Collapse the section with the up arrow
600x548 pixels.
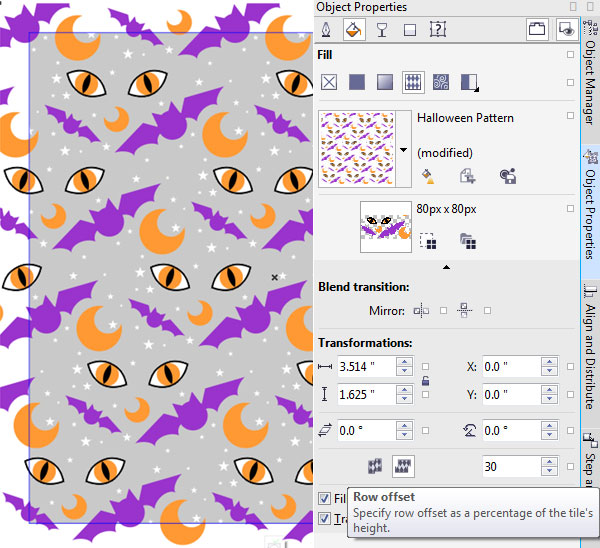tap(446, 267)
